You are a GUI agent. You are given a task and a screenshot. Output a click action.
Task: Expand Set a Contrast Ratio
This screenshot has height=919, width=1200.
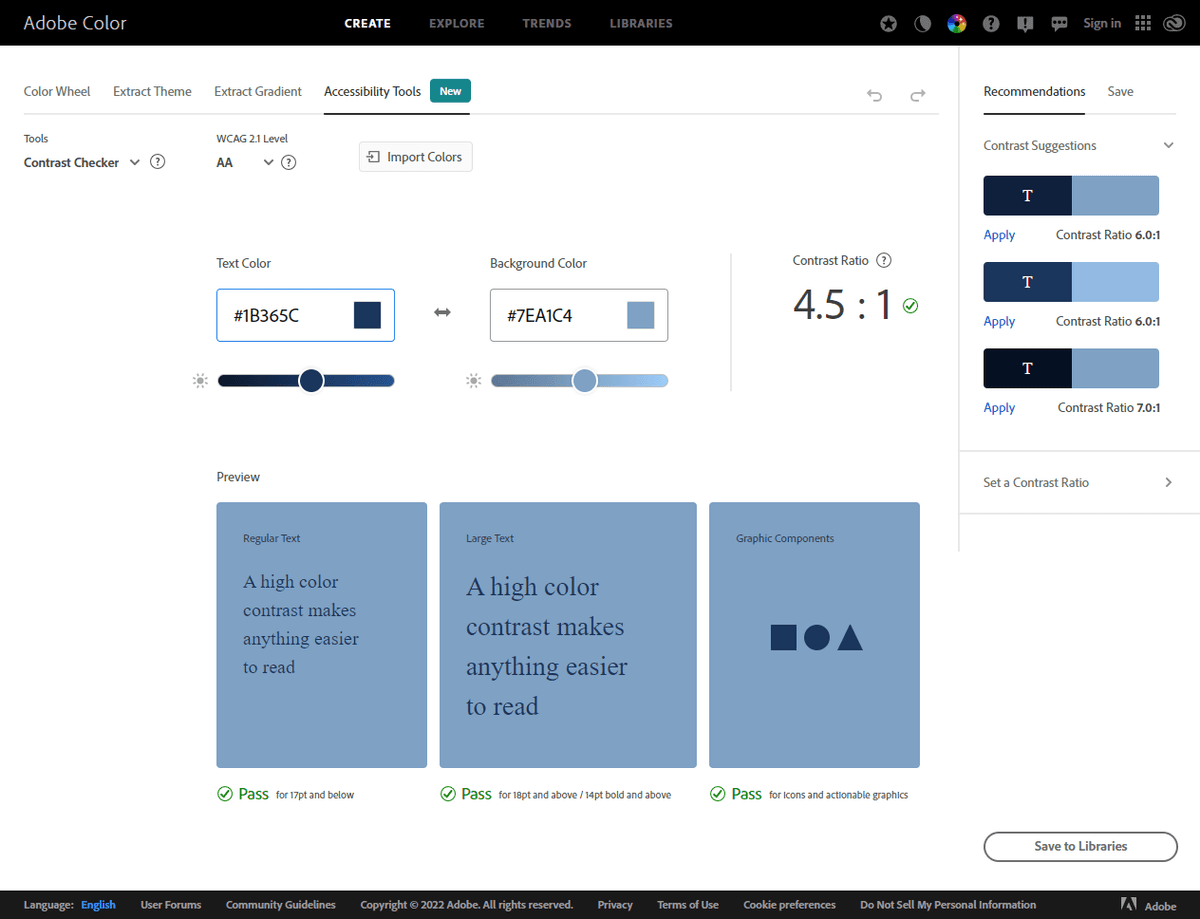(1168, 482)
